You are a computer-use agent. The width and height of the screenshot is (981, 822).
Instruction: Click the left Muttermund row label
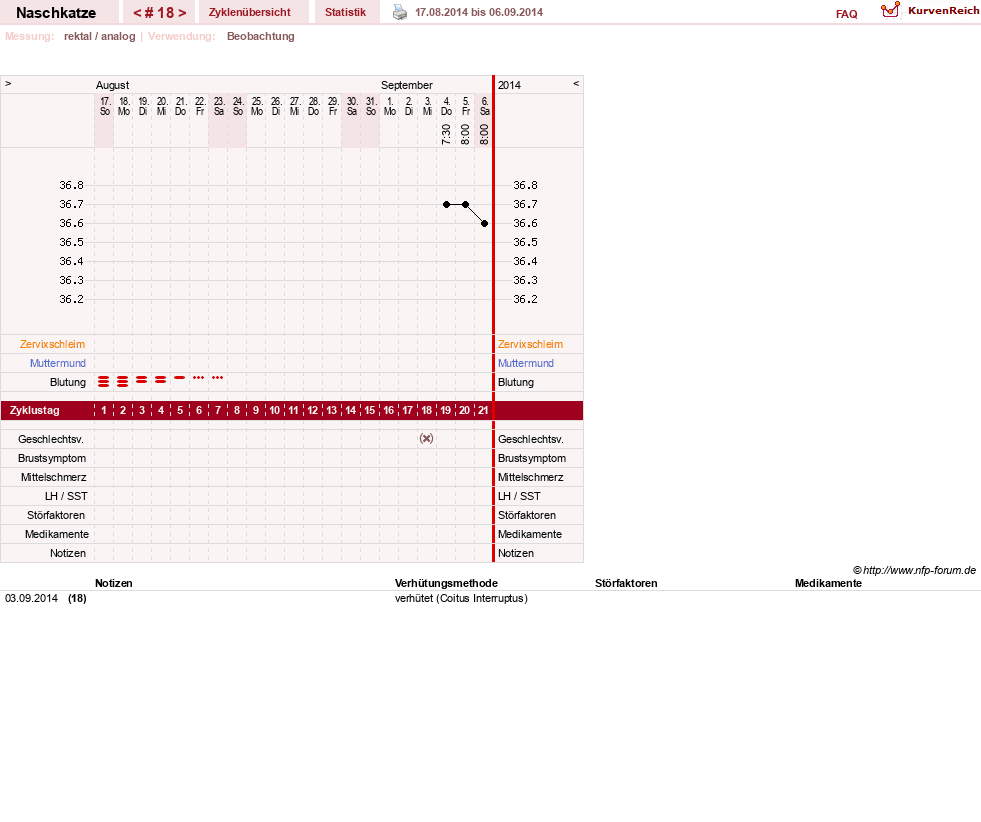pyautogui.click(x=58, y=363)
